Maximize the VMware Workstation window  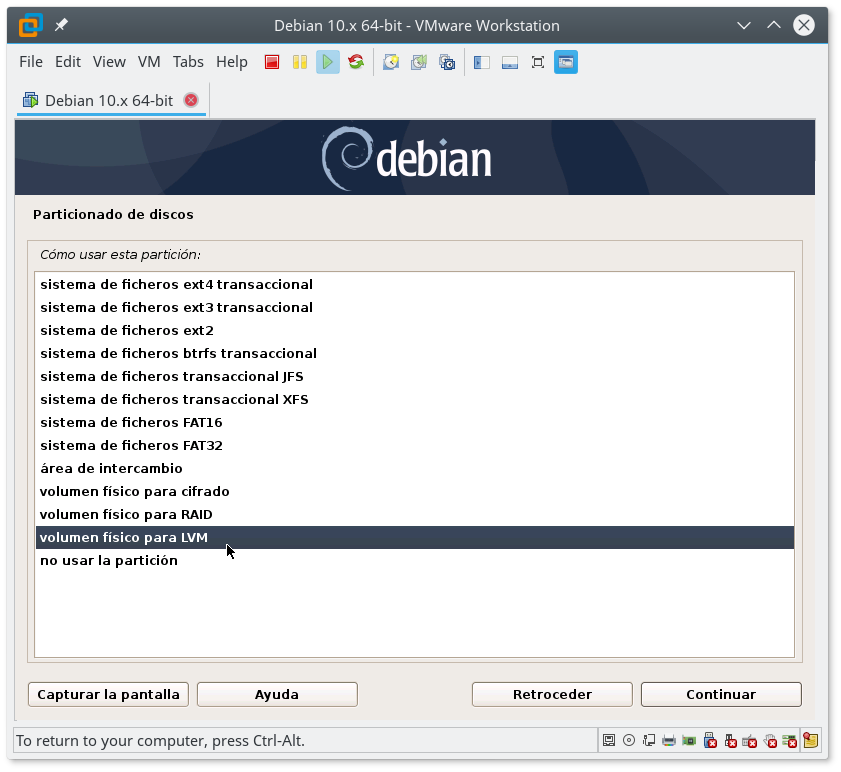(774, 25)
